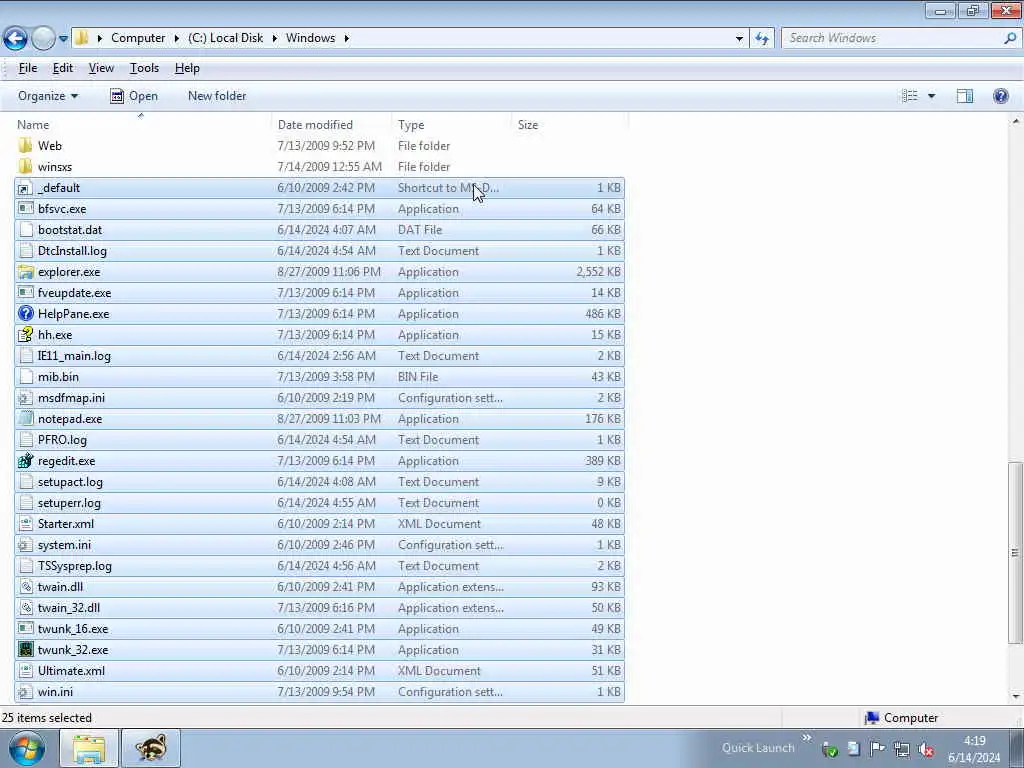The width and height of the screenshot is (1024, 768).
Task: Expand the arrow after Computer breadcrumb
Action: (x=177, y=38)
